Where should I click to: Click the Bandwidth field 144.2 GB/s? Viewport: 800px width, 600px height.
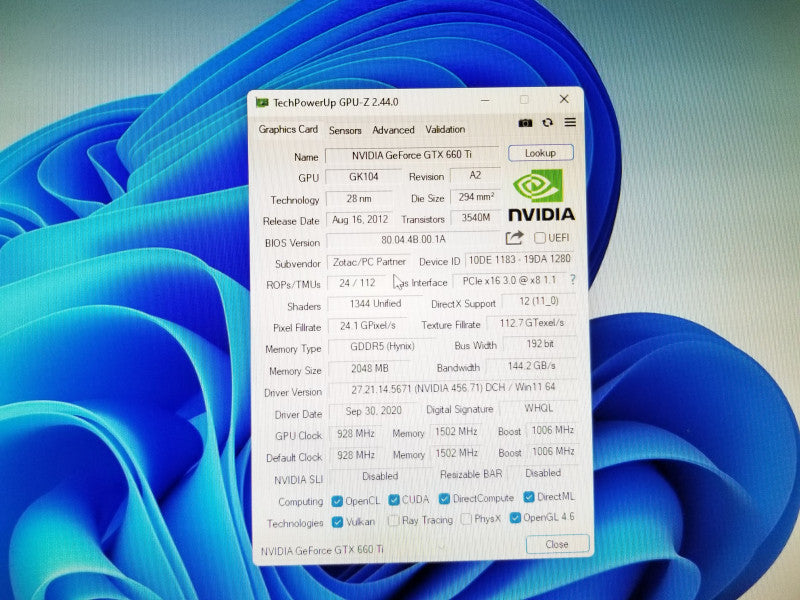(532, 366)
